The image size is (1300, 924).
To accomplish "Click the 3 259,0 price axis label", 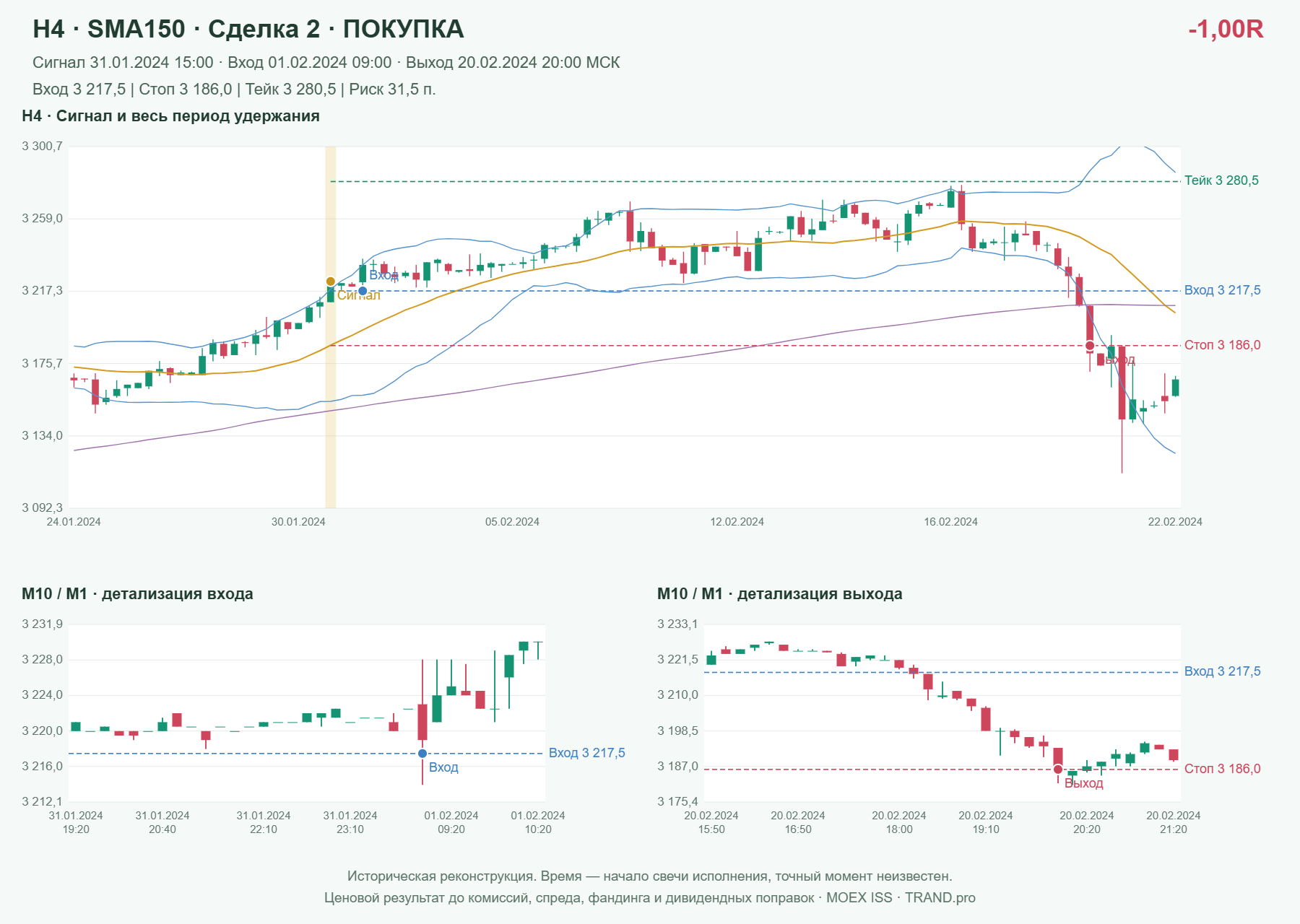I will pyautogui.click(x=43, y=219).
